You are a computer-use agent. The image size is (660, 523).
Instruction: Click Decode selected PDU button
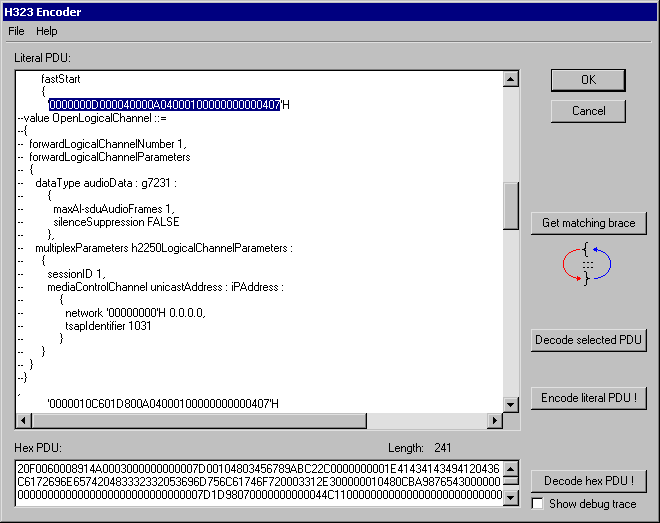(x=588, y=340)
